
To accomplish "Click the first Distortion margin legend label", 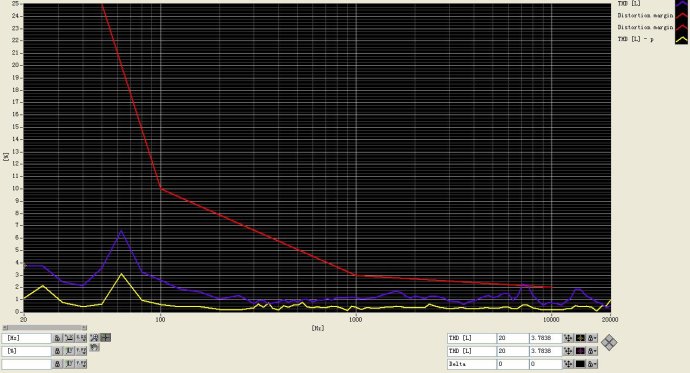I will (645, 15).
